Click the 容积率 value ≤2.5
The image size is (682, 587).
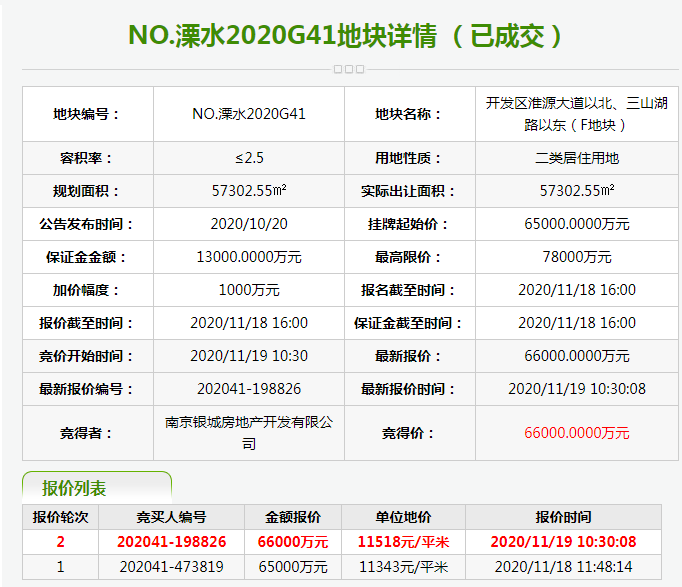(x=249, y=158)
